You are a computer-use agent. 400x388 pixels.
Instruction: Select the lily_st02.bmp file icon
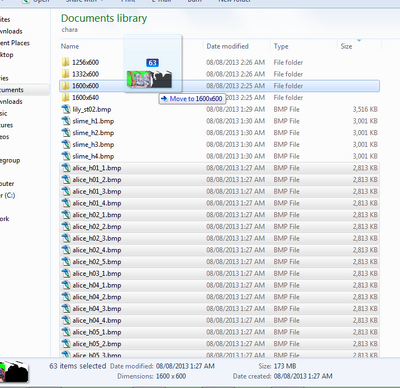66,109
